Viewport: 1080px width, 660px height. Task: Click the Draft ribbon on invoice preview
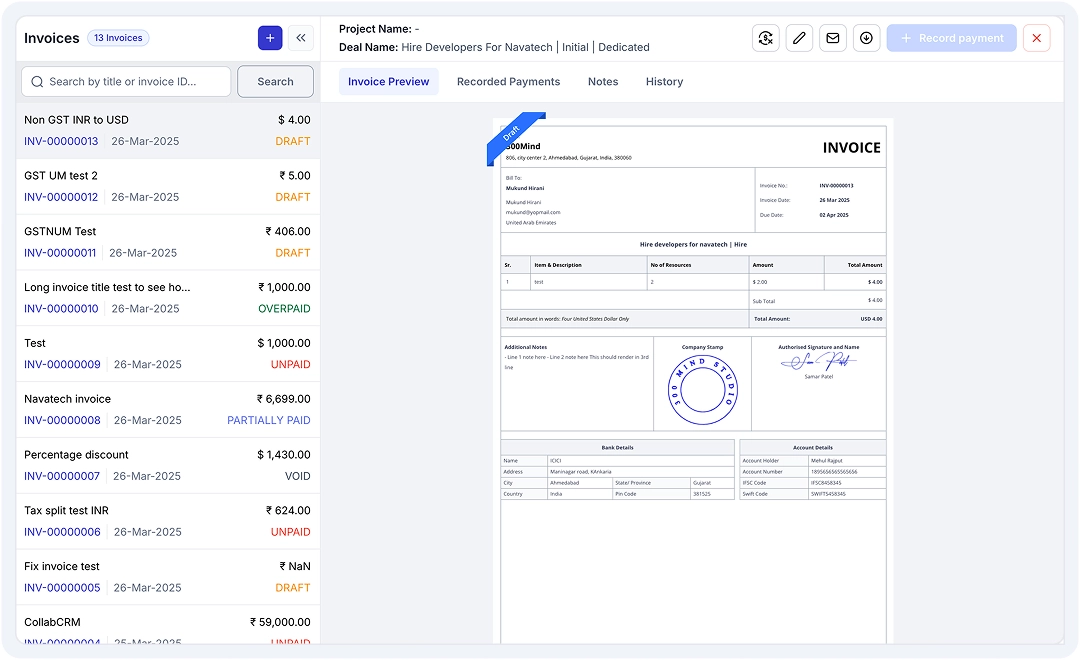pos(513,134)
